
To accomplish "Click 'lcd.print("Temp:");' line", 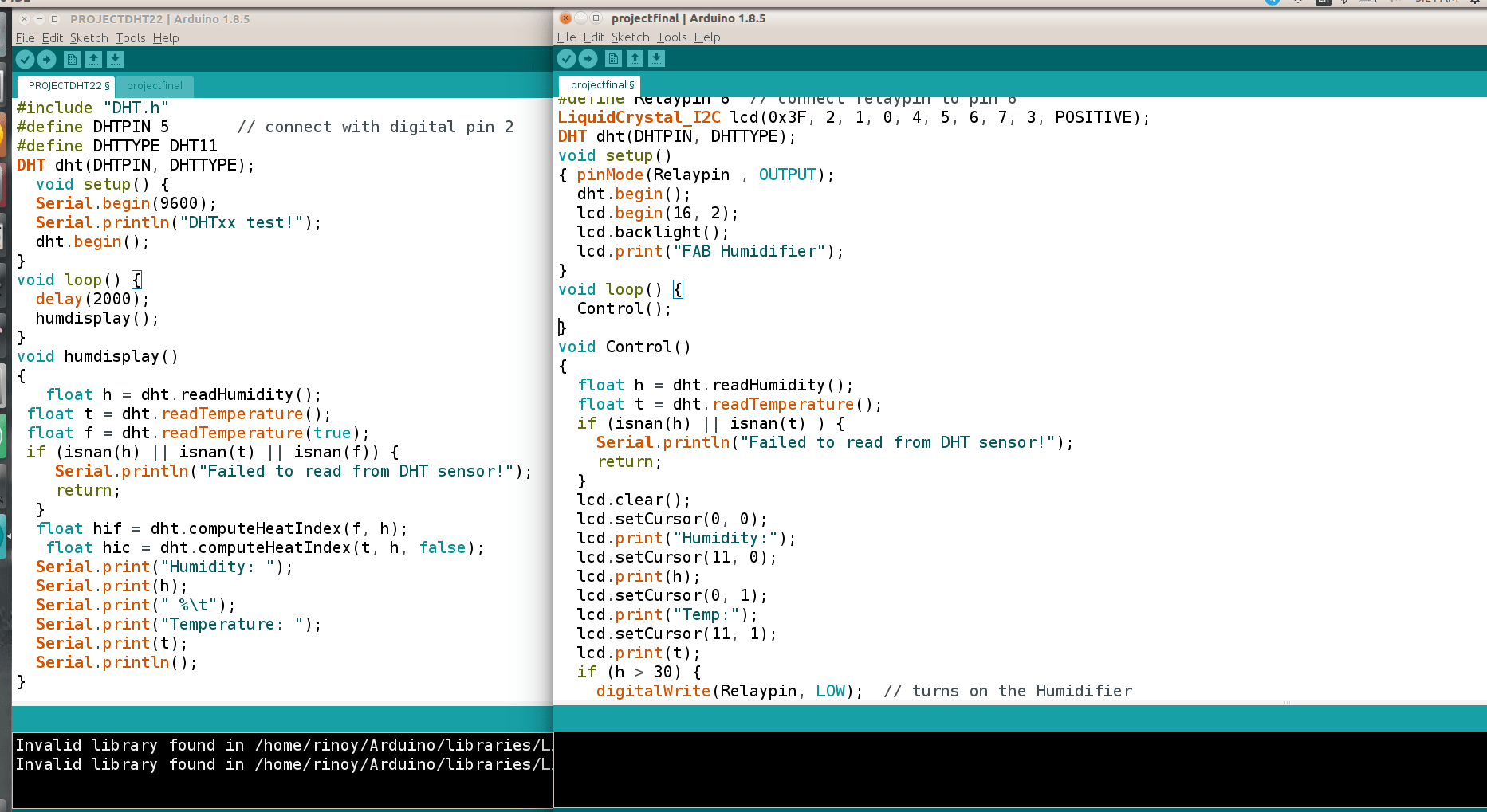I will coord(667,614).
